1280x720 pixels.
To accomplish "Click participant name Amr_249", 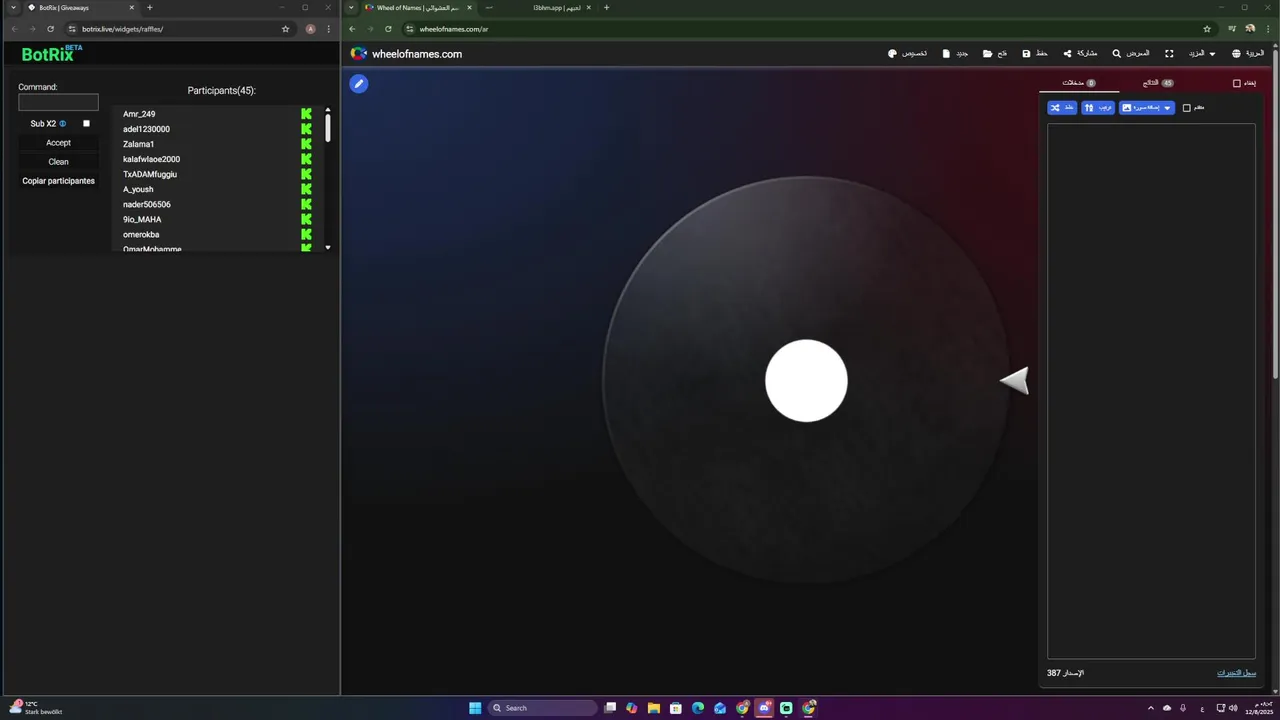I will click(x=139, y=114).
